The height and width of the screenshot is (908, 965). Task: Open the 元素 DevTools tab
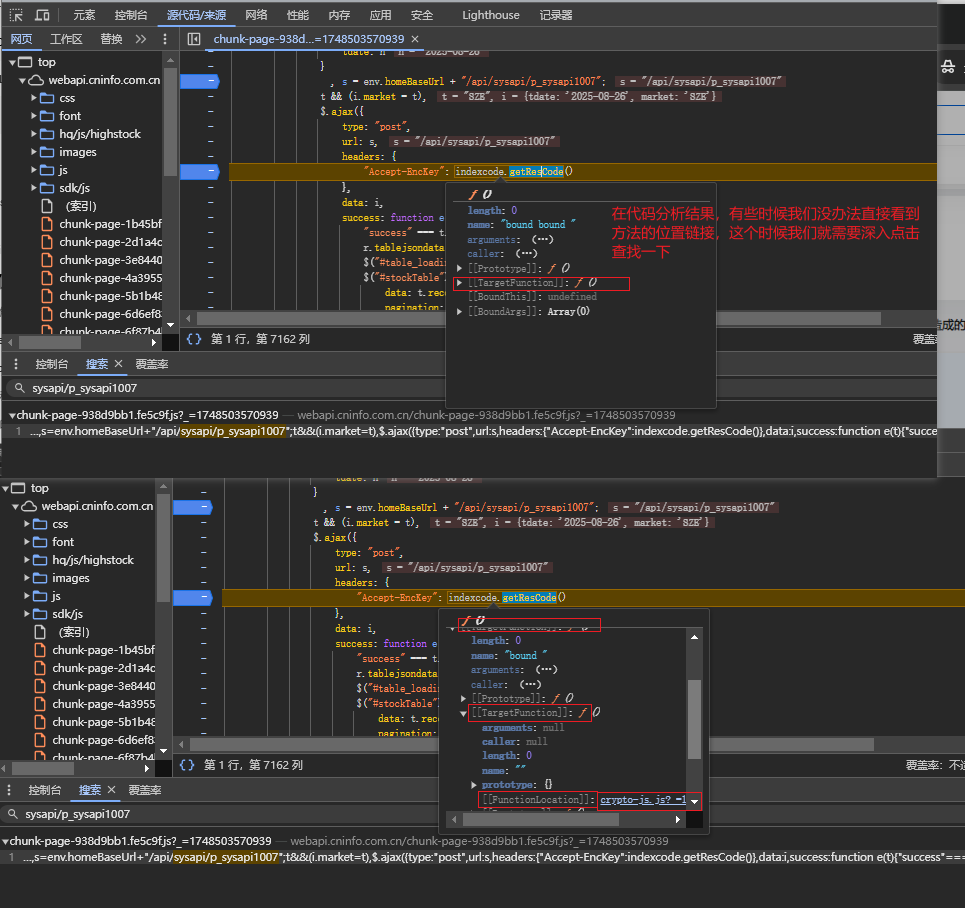point(84,15)
